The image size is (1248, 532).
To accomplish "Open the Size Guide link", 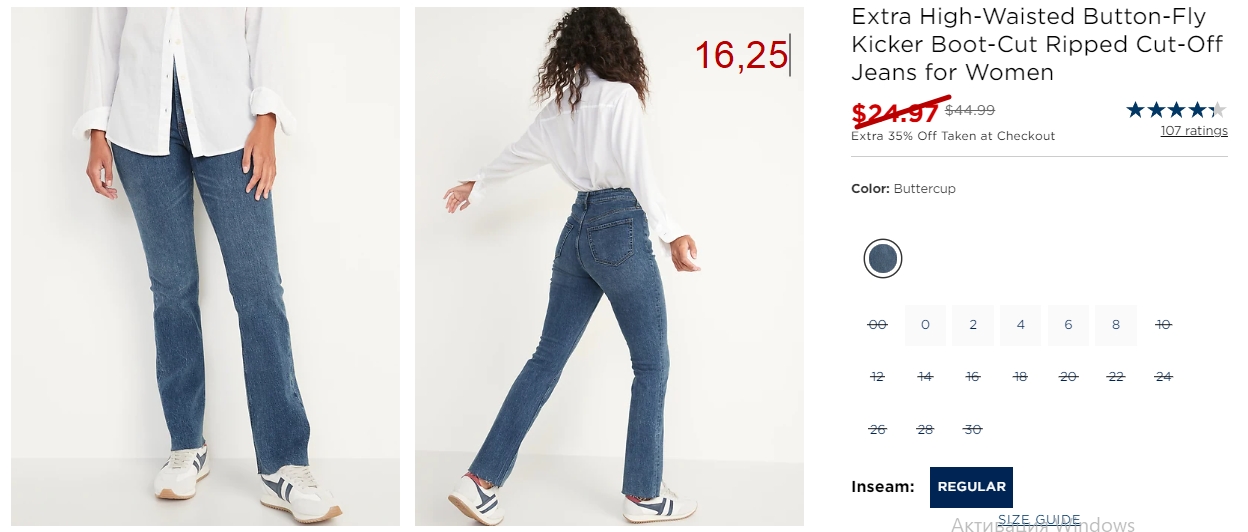I will pos(1039,520).
